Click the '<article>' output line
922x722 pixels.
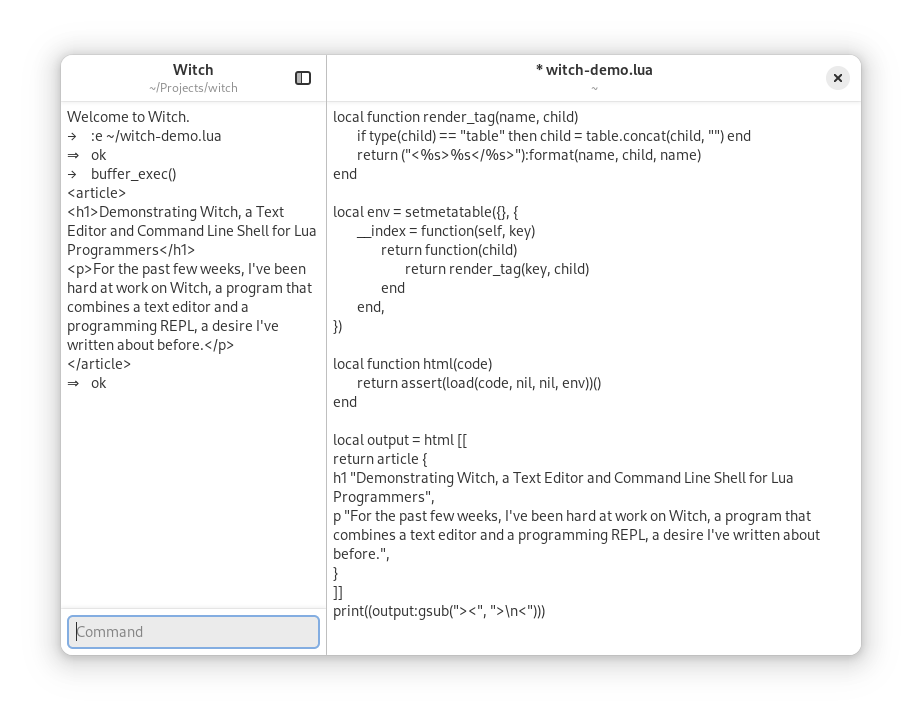[96, 193]
